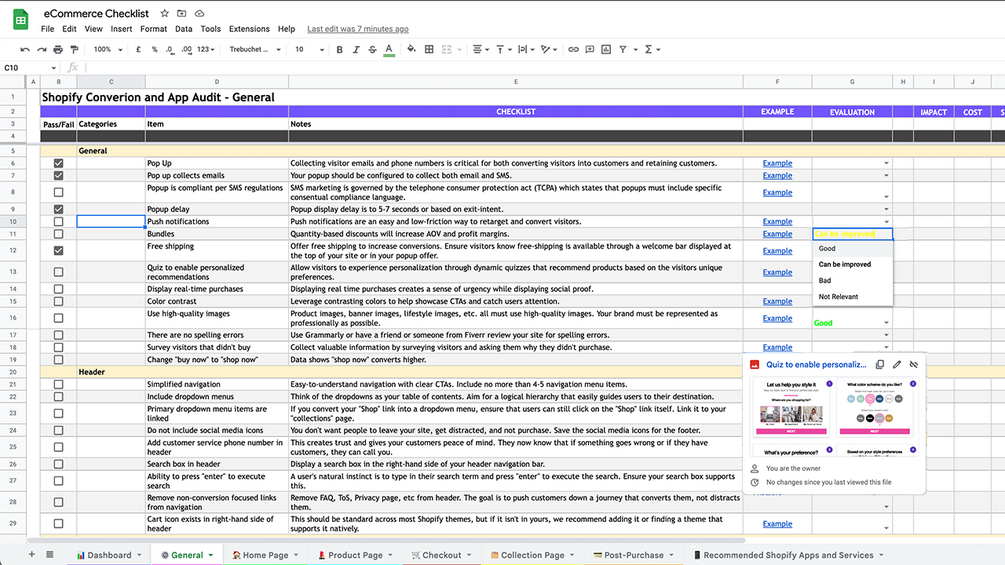Select Bad from the evaluation list

coord(825,281)
